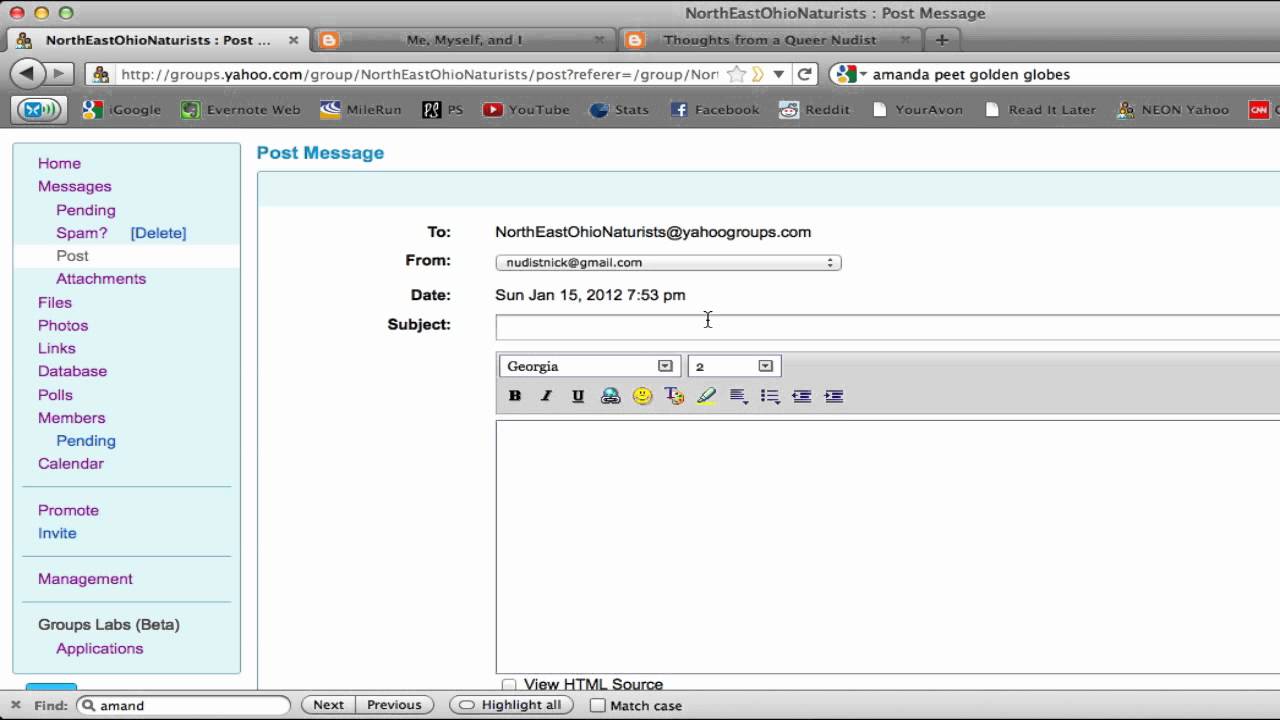Open the Thoughts from a Queer Nudist tab
Screen dimensions: 1280x720
768,40
